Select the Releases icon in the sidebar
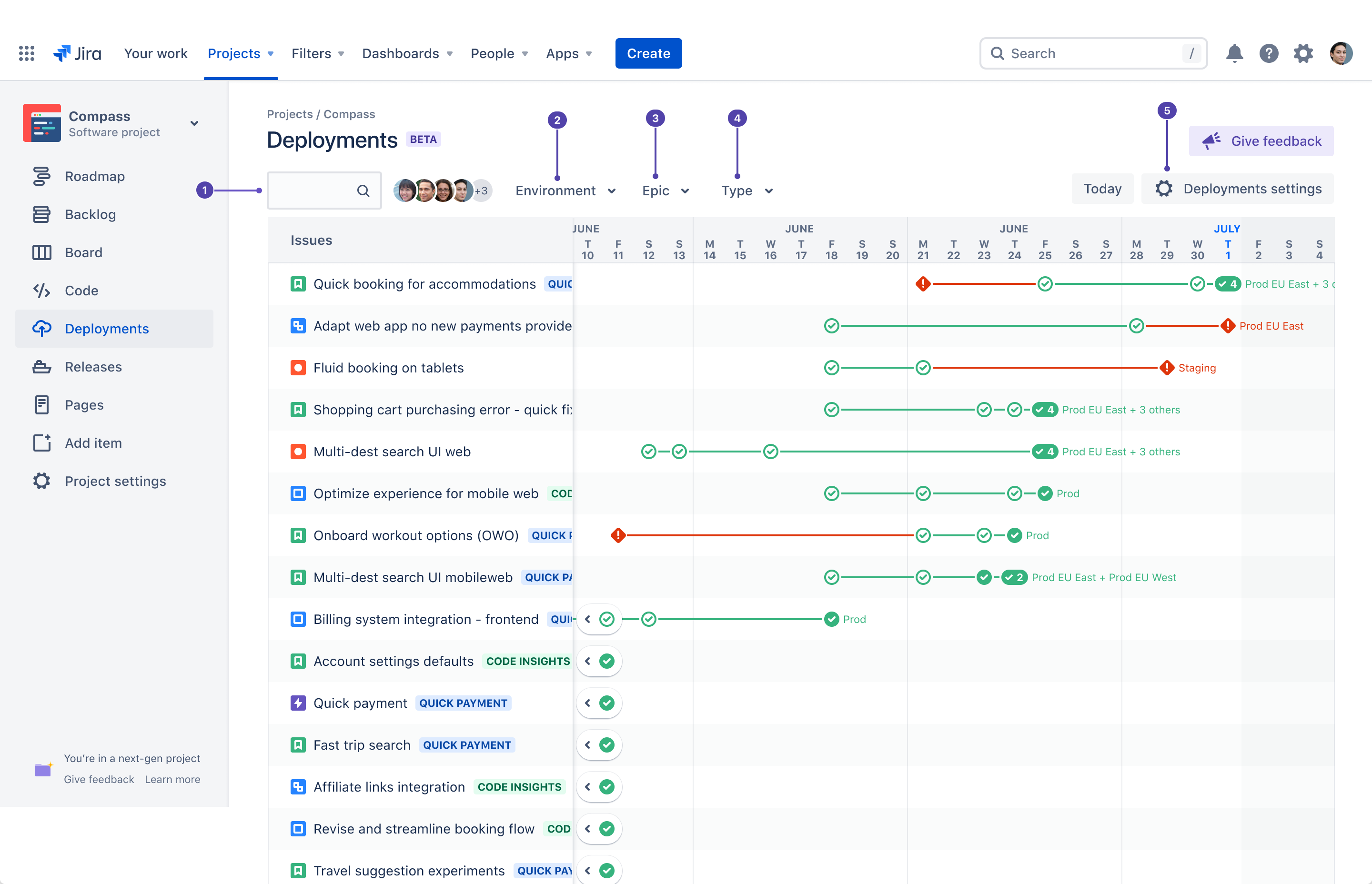Viewport: 1372px width, 884px height. point(42,367)
